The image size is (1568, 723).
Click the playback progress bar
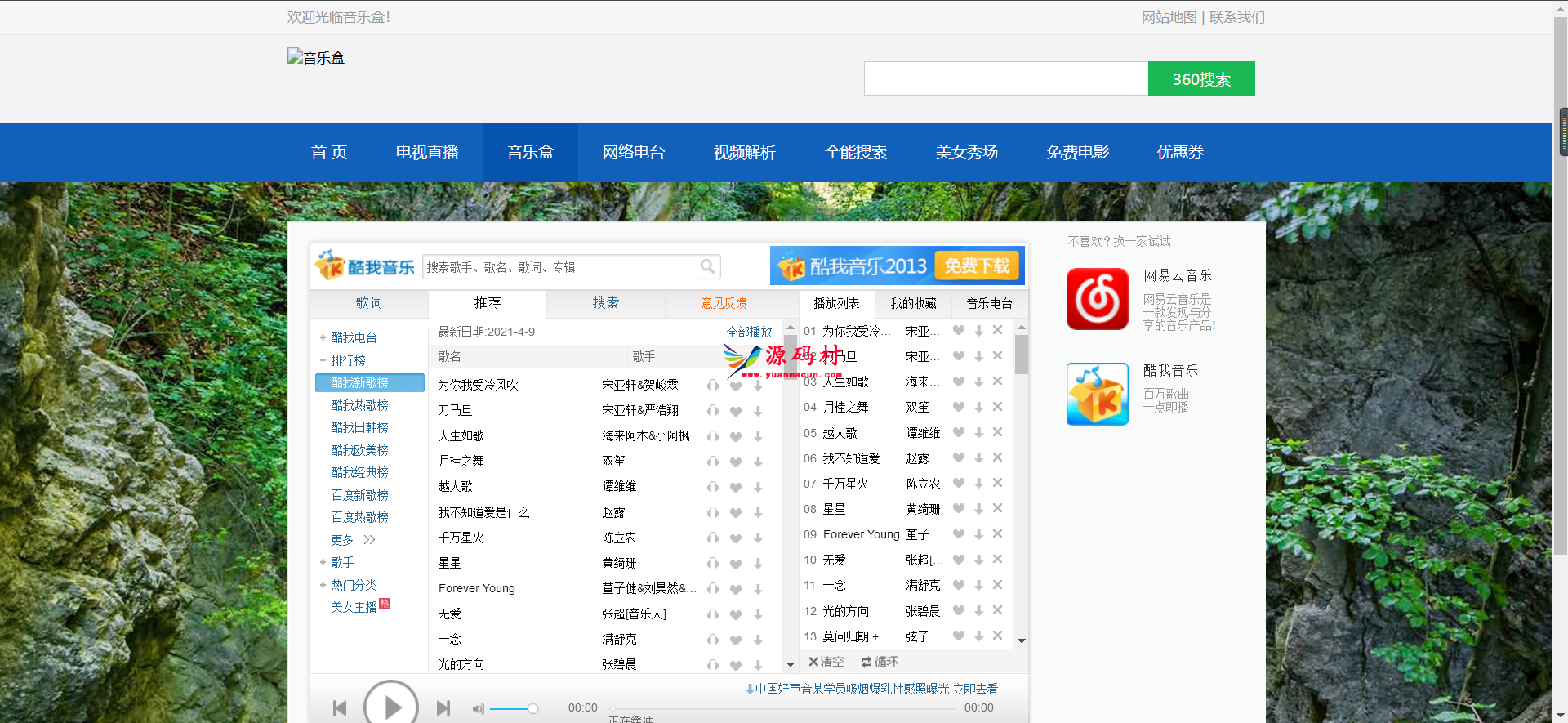pos(782,709)
